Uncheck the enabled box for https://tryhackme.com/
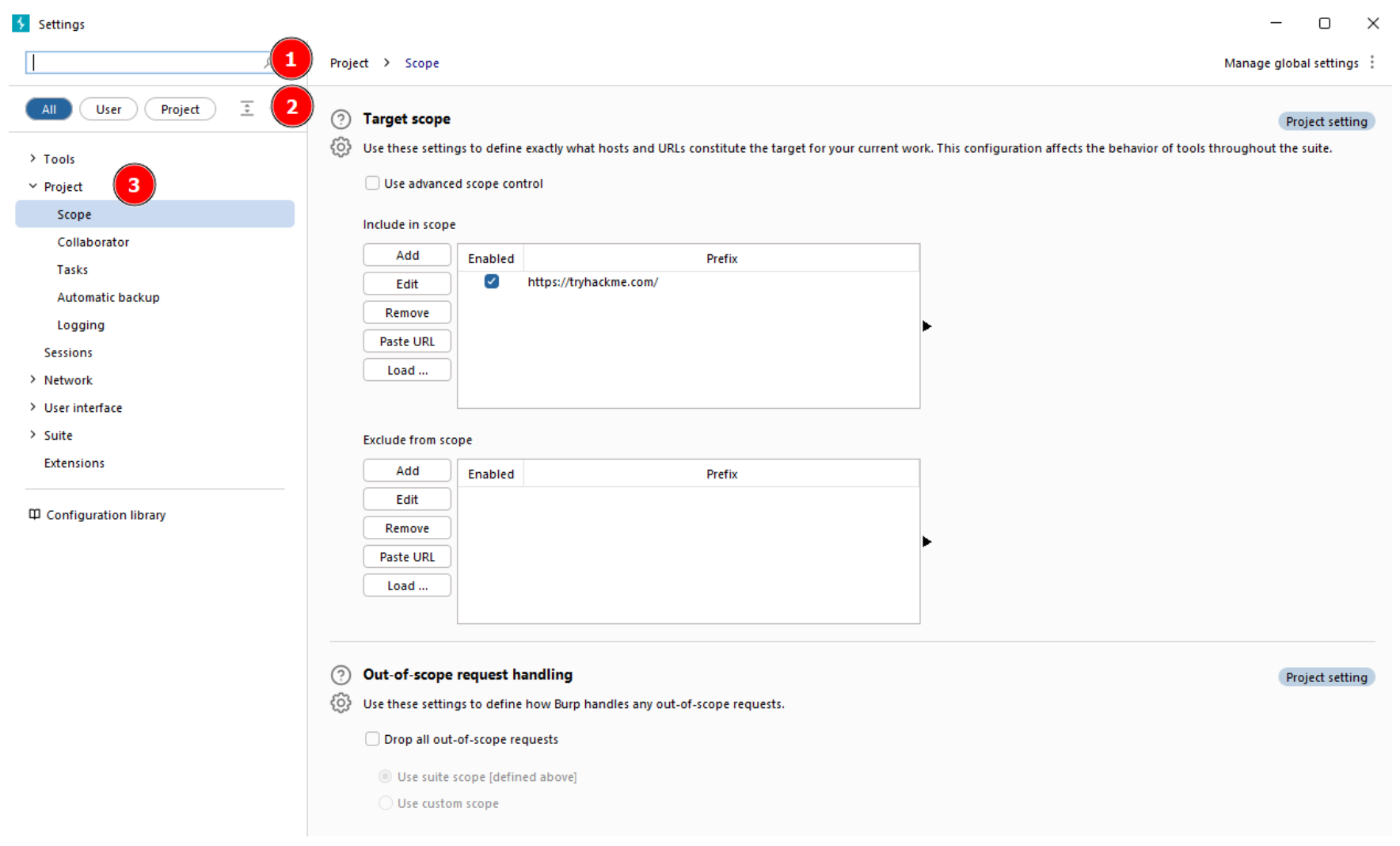Image resolution: width=1400 pixels, height=846 pixels. pos(492,282)
